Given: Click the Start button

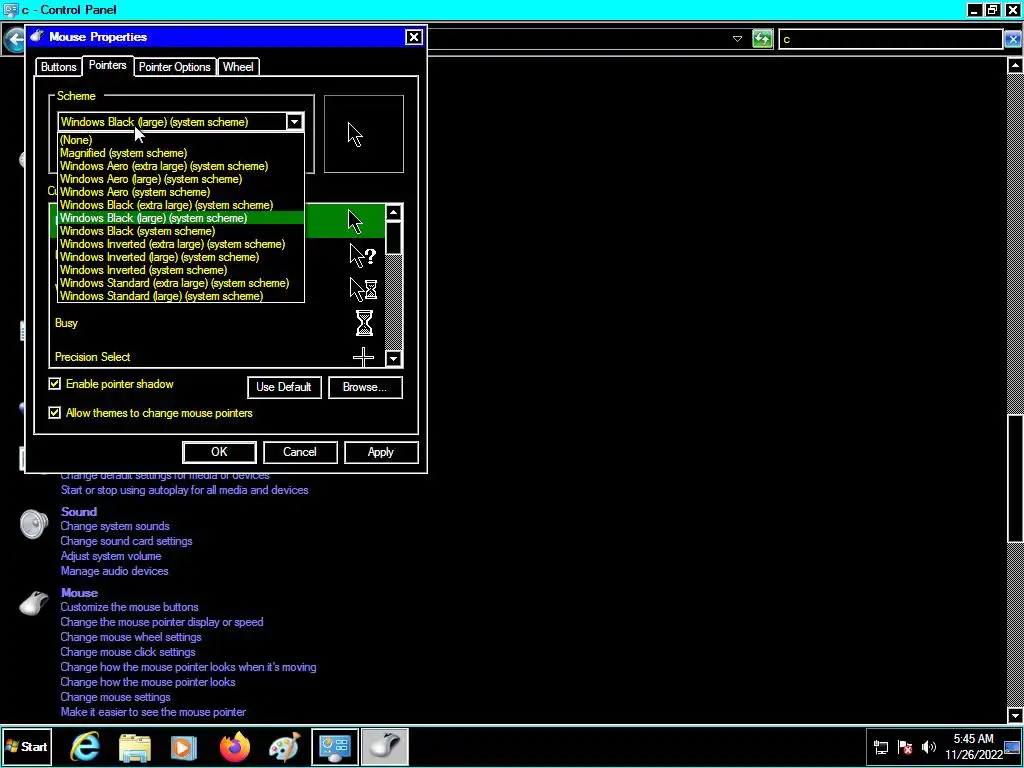Looking at the screenshot, I should (x=26, y=747).
